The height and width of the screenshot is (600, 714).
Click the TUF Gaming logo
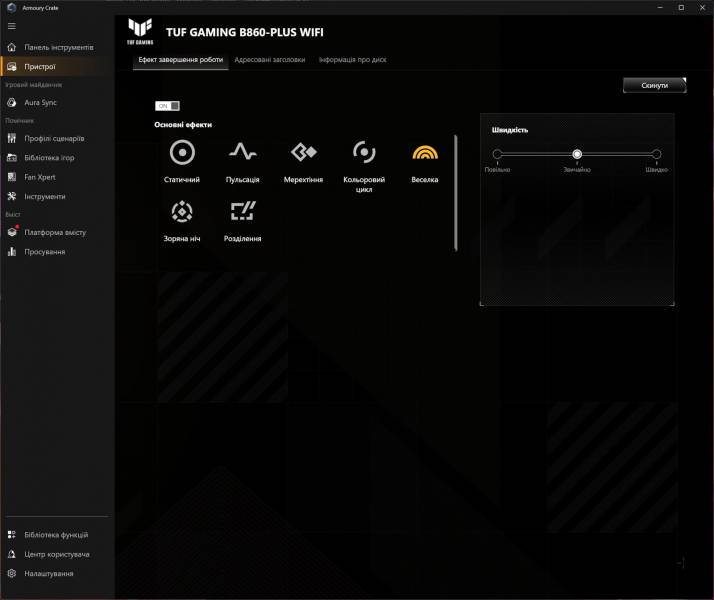(140, 31)
